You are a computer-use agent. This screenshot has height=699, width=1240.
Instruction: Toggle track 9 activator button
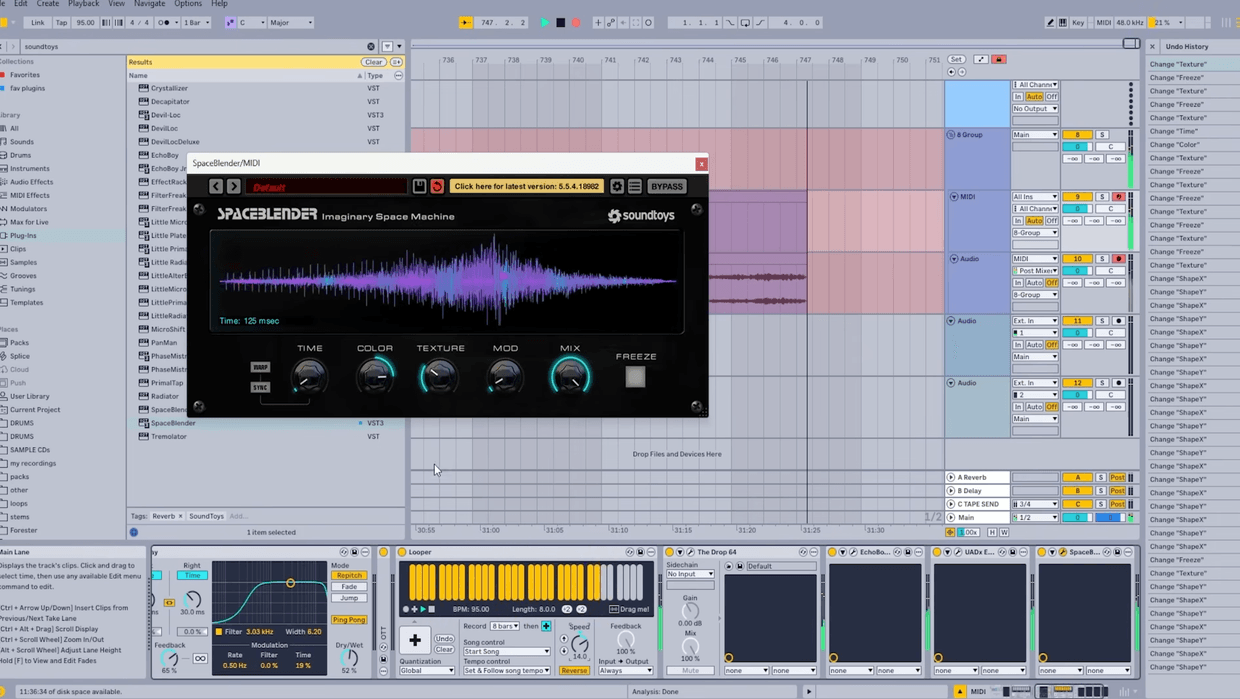point(1077,196)
